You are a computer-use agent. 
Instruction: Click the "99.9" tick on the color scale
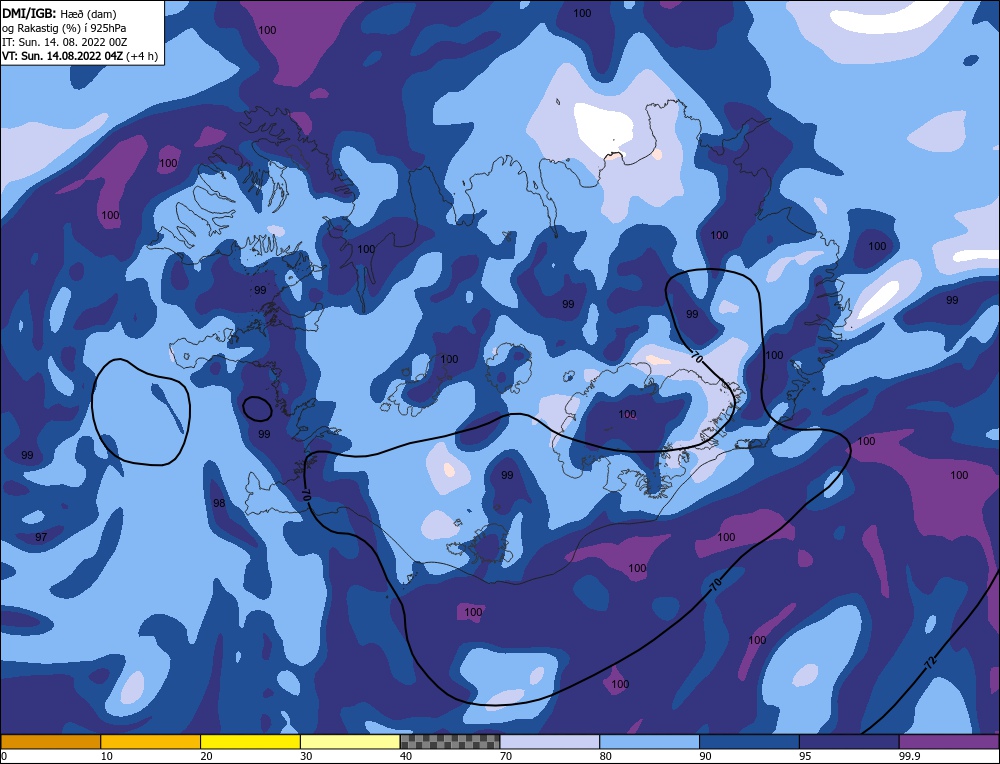[909, 756]
